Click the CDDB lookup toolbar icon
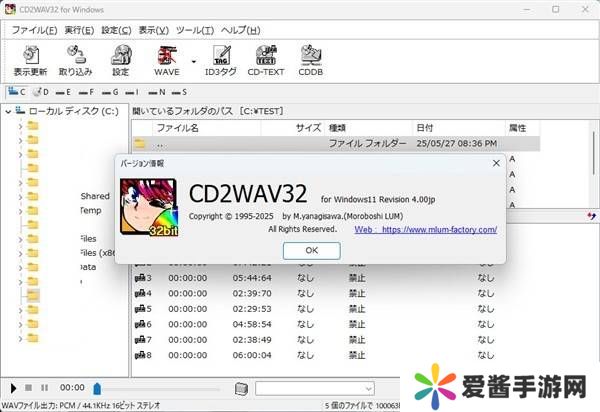The width and height of the screenshot is (600, 412). pos(310,56)
